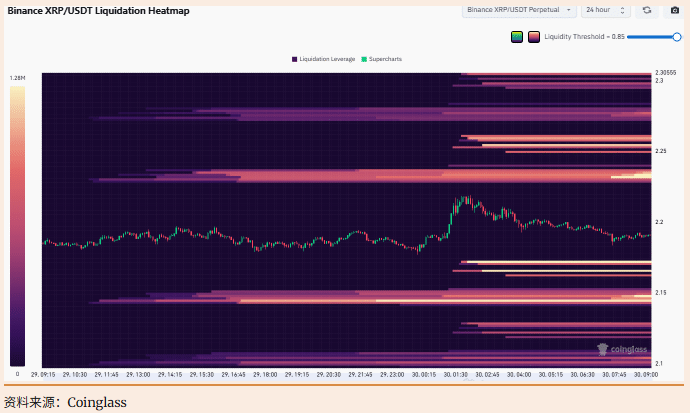Click the 30. 01:30 time axis label

coord(455,375)
